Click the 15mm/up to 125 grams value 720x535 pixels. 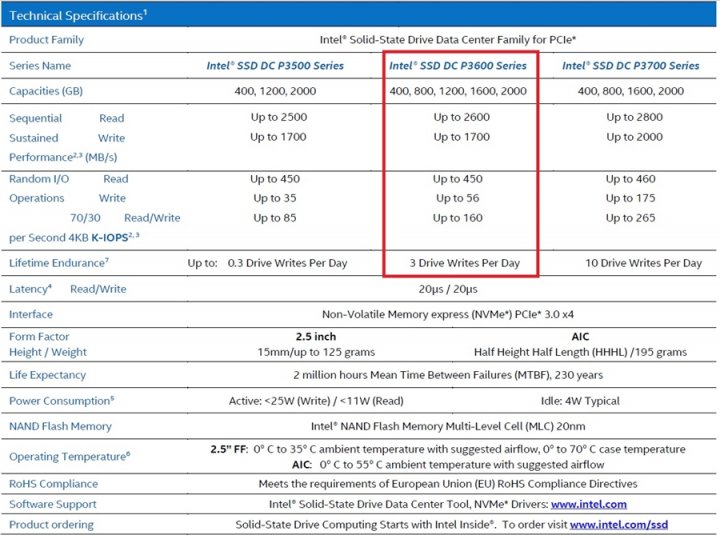coord(316,352)
